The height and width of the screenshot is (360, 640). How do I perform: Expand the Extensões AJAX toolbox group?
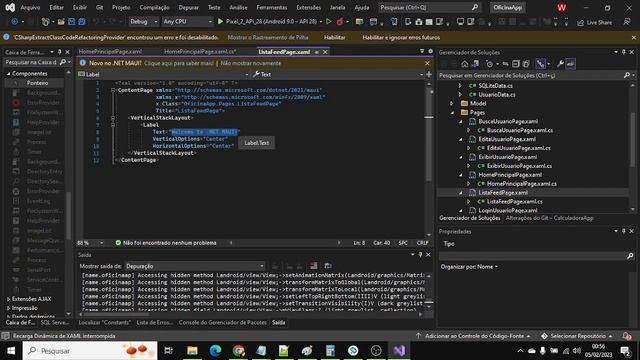click(x=9, y=299)
